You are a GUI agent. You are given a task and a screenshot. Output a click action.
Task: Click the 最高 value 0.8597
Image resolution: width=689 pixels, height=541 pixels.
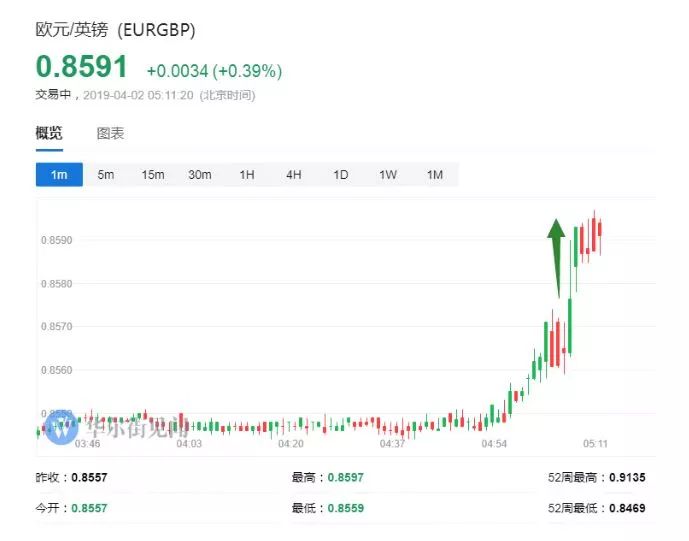[346, 478]
